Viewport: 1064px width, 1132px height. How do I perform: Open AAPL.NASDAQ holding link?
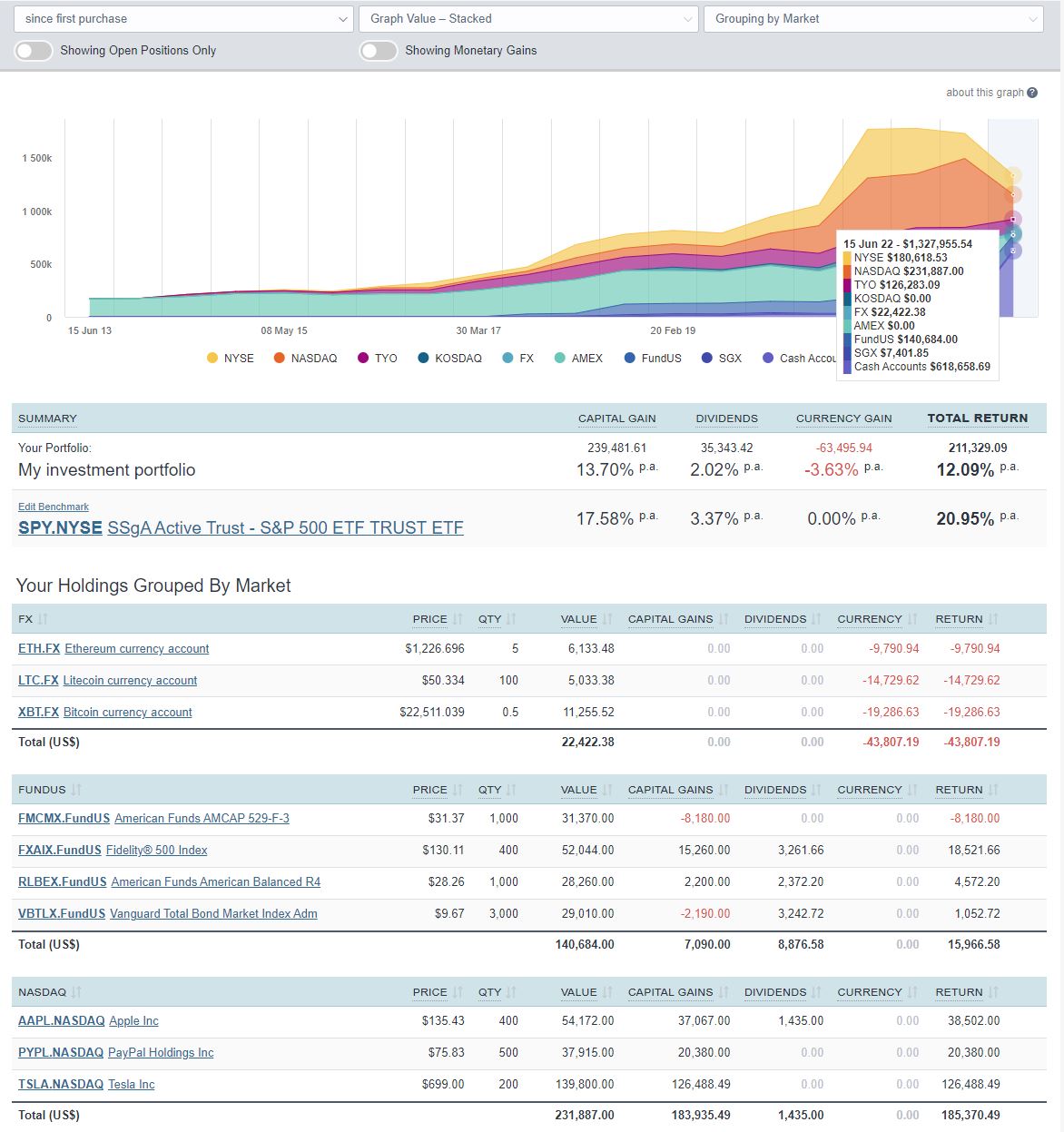pos(61,1020)
